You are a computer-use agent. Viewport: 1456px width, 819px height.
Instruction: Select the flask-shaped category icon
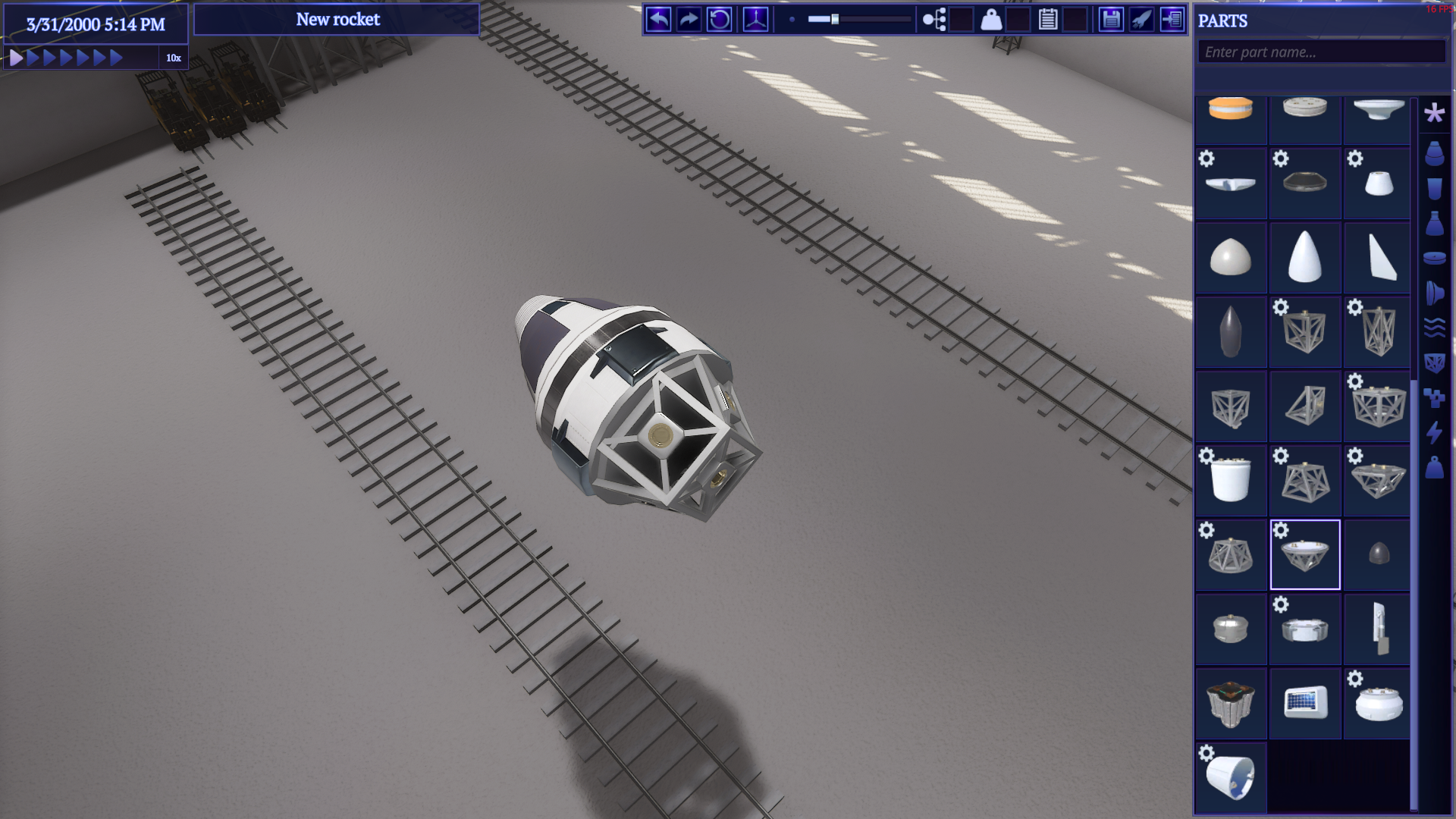point(1434,224)
